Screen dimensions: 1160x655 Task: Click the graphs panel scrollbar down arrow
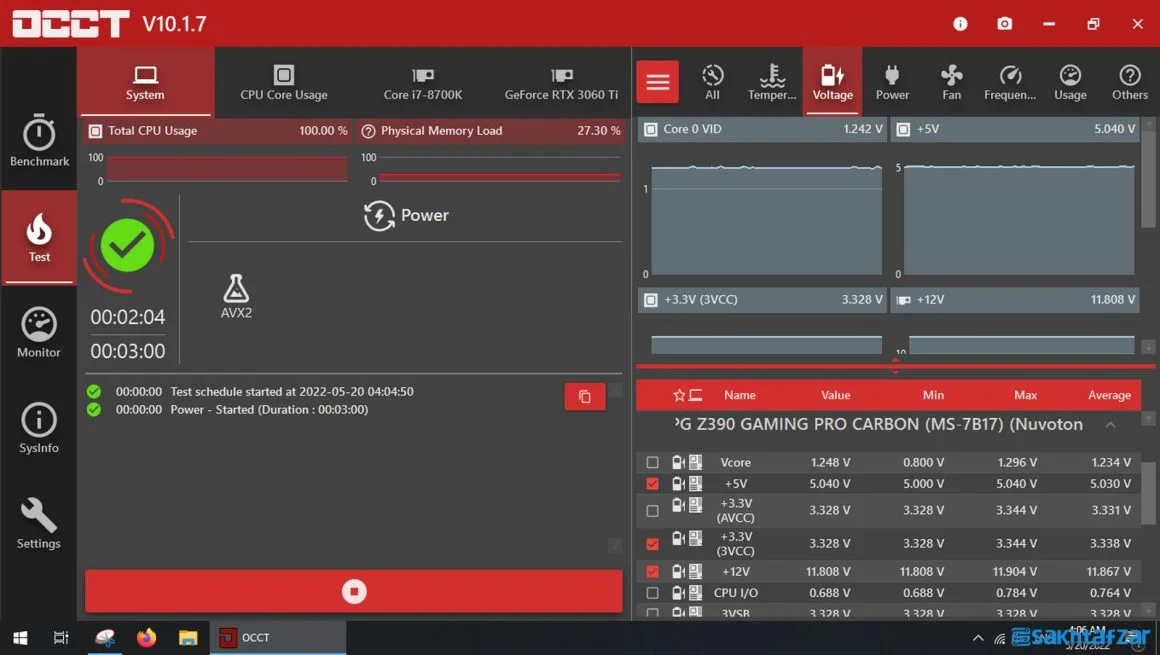(x=1148, y=346)
